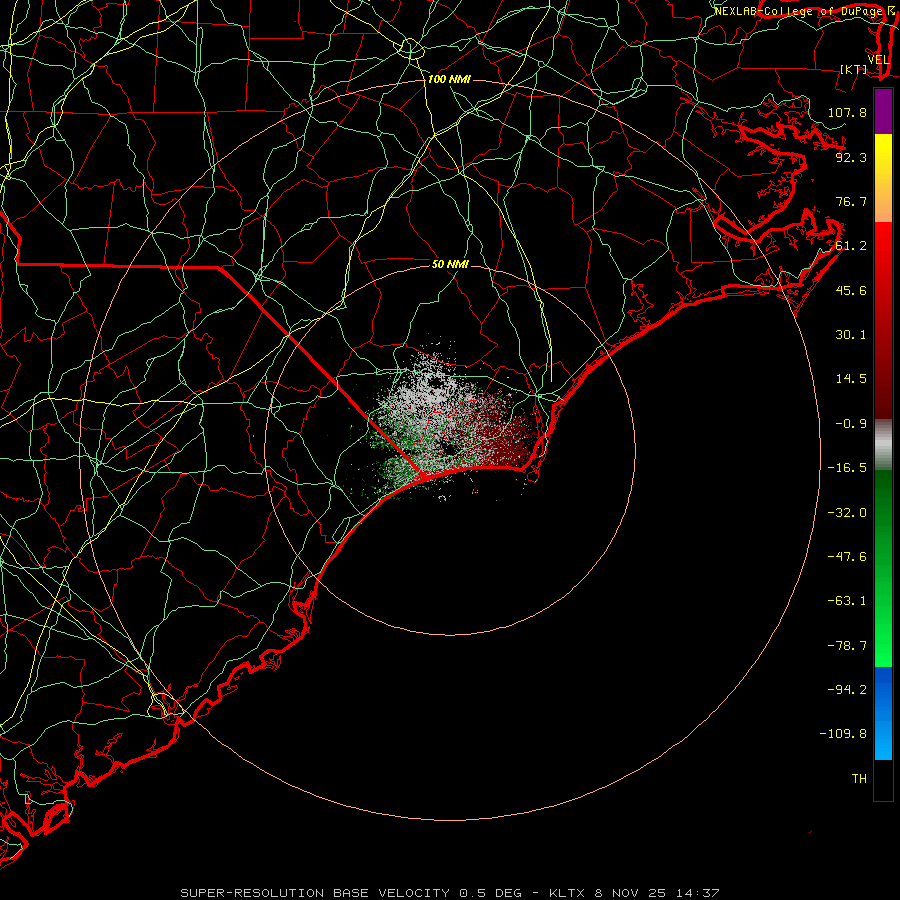Click the 107.8 velocity scale value
The width and height of the screenshot is (900, 900).
click(847, 112)
